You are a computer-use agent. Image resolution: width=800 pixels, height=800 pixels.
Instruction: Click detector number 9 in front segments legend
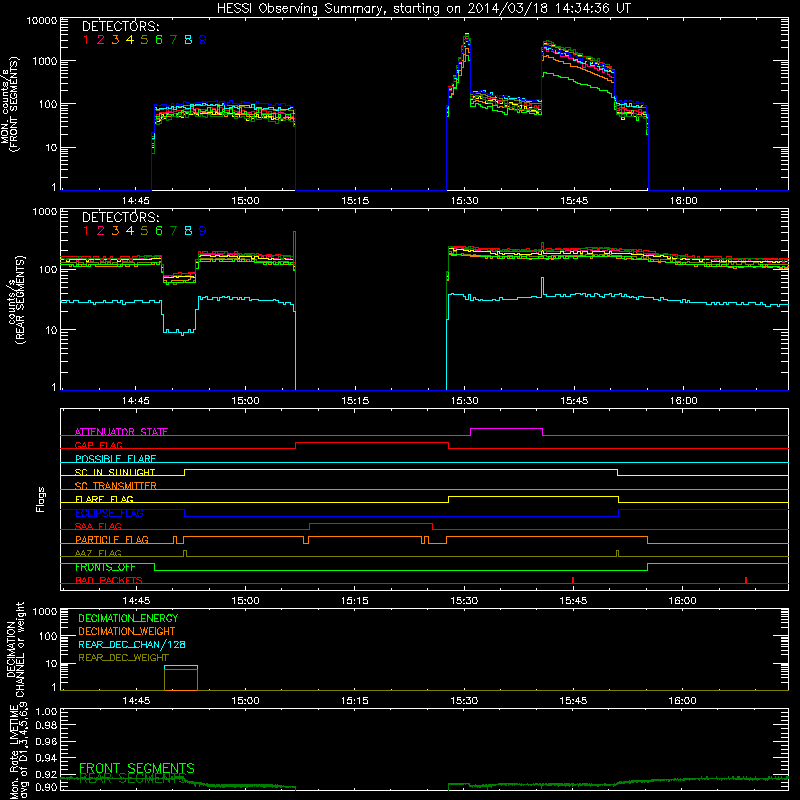click(x=203, y=40)
